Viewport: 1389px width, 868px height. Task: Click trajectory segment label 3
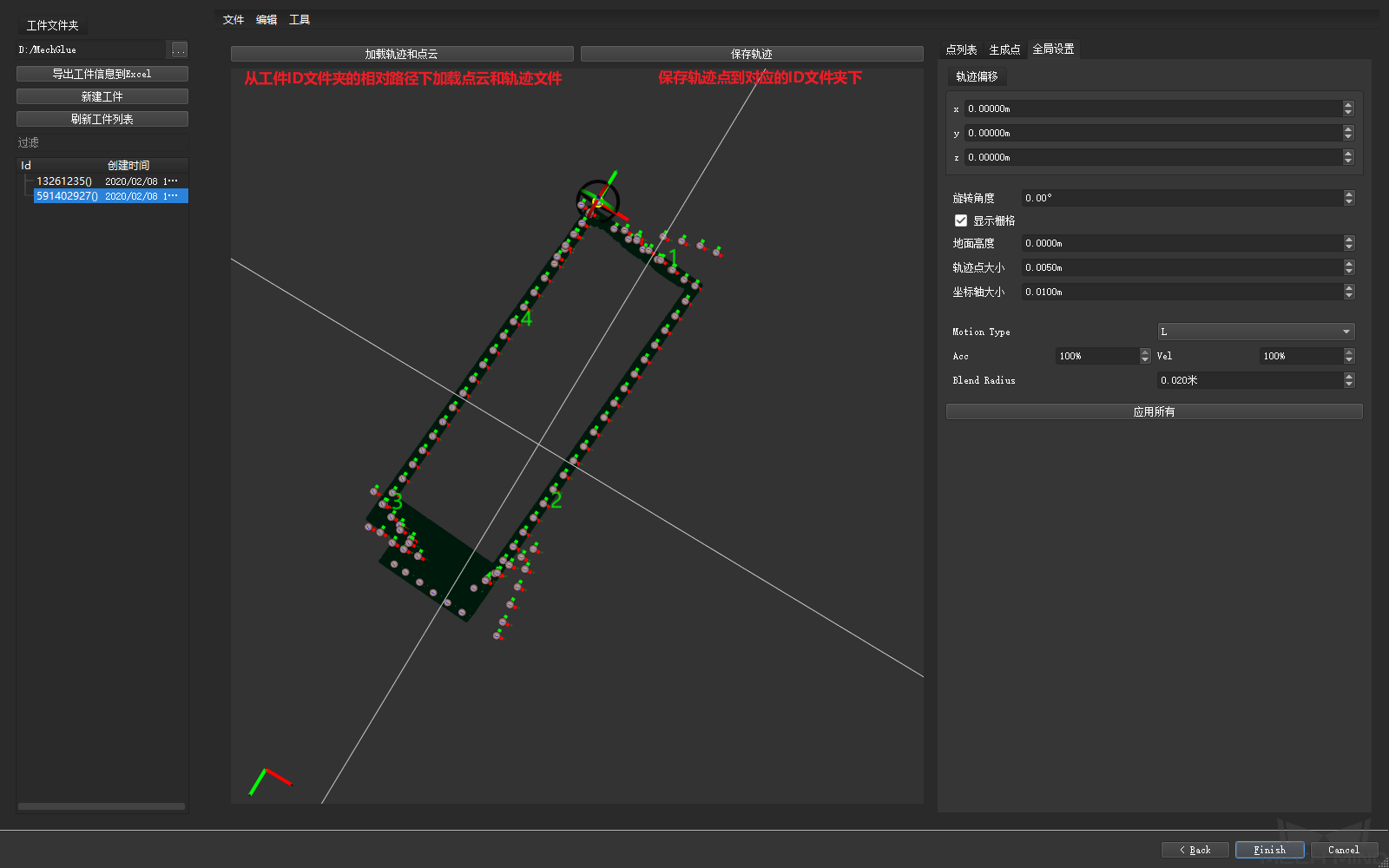tap(397, 502)
